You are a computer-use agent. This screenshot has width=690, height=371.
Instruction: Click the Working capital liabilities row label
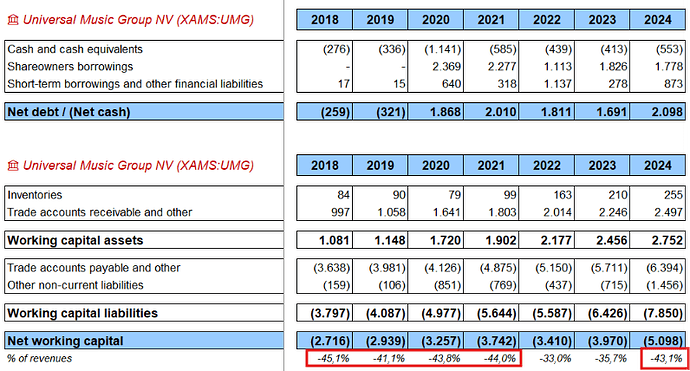[x=82, y=313]
